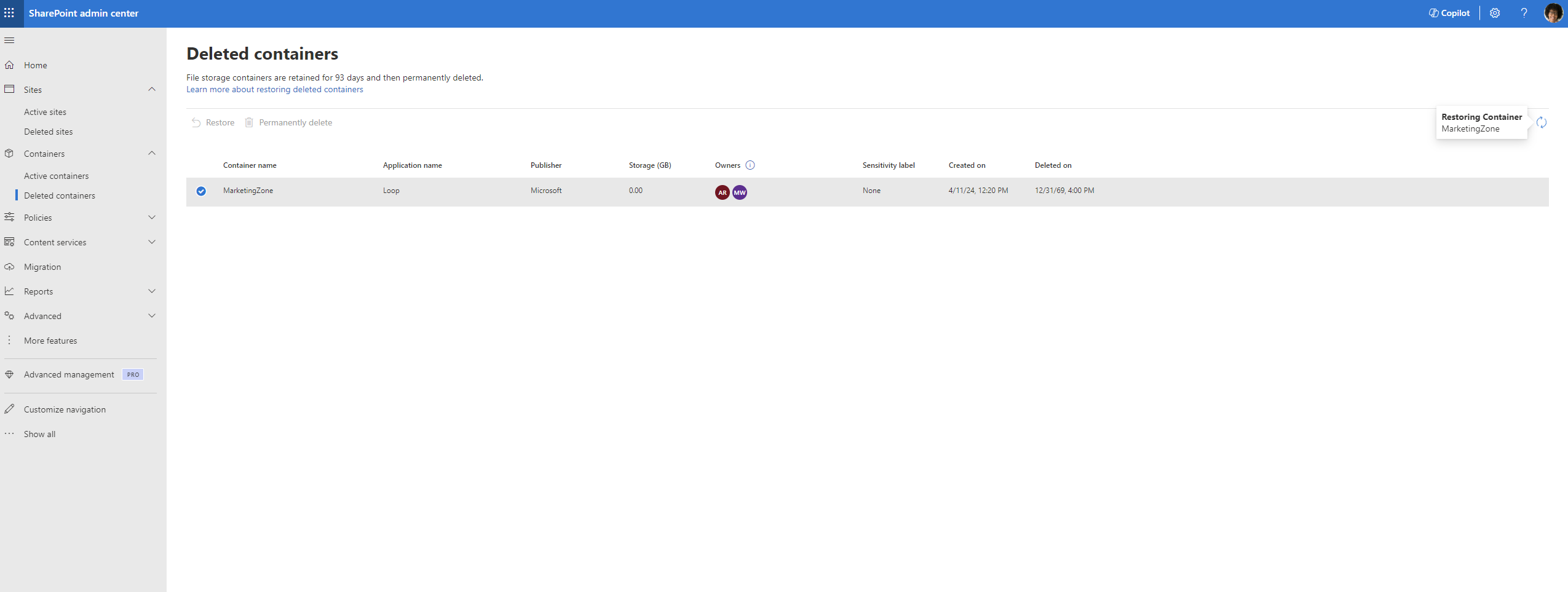Click the Restore arrow icon

click(x=196, y=122)
